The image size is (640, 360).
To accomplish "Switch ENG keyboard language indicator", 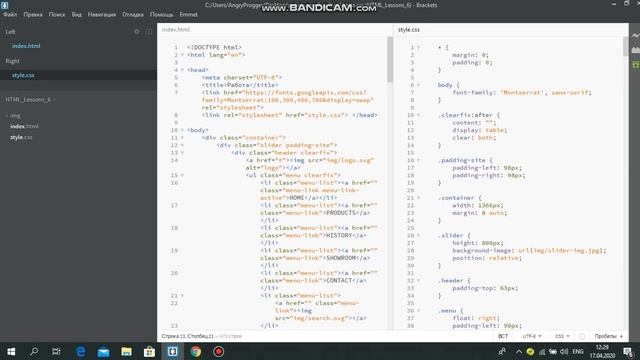I will point(578,351).
